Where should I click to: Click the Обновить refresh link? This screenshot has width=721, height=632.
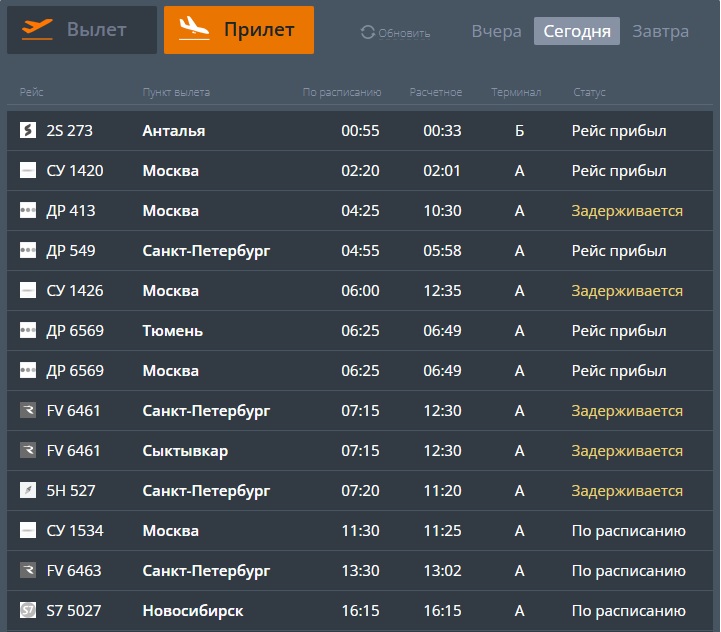click(404, 33)
